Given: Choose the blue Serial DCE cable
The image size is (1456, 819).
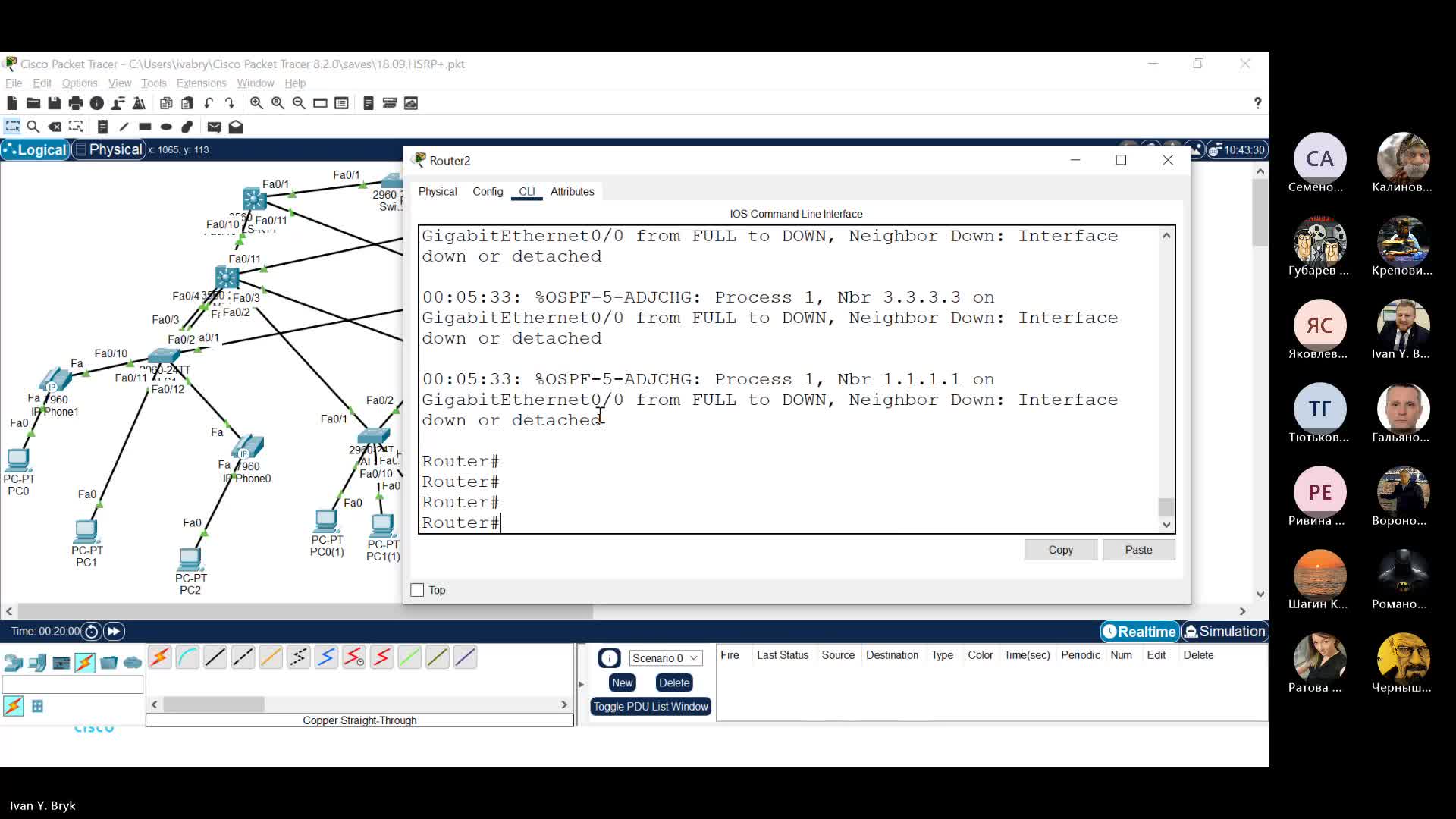Looking at the screenshot, I should click(326, 657).
